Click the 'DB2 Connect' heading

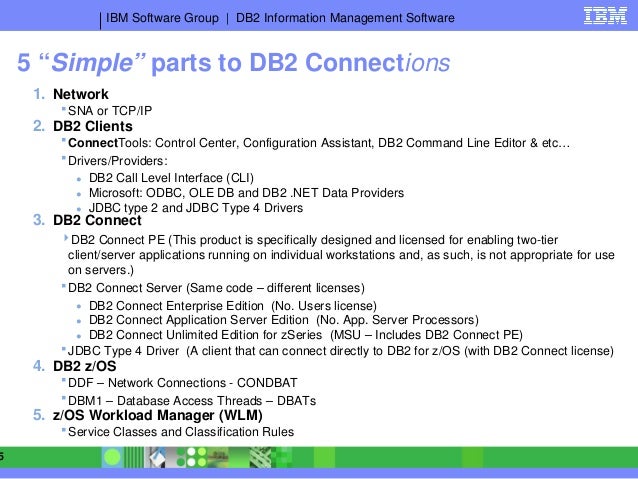[x=97, y=220]
